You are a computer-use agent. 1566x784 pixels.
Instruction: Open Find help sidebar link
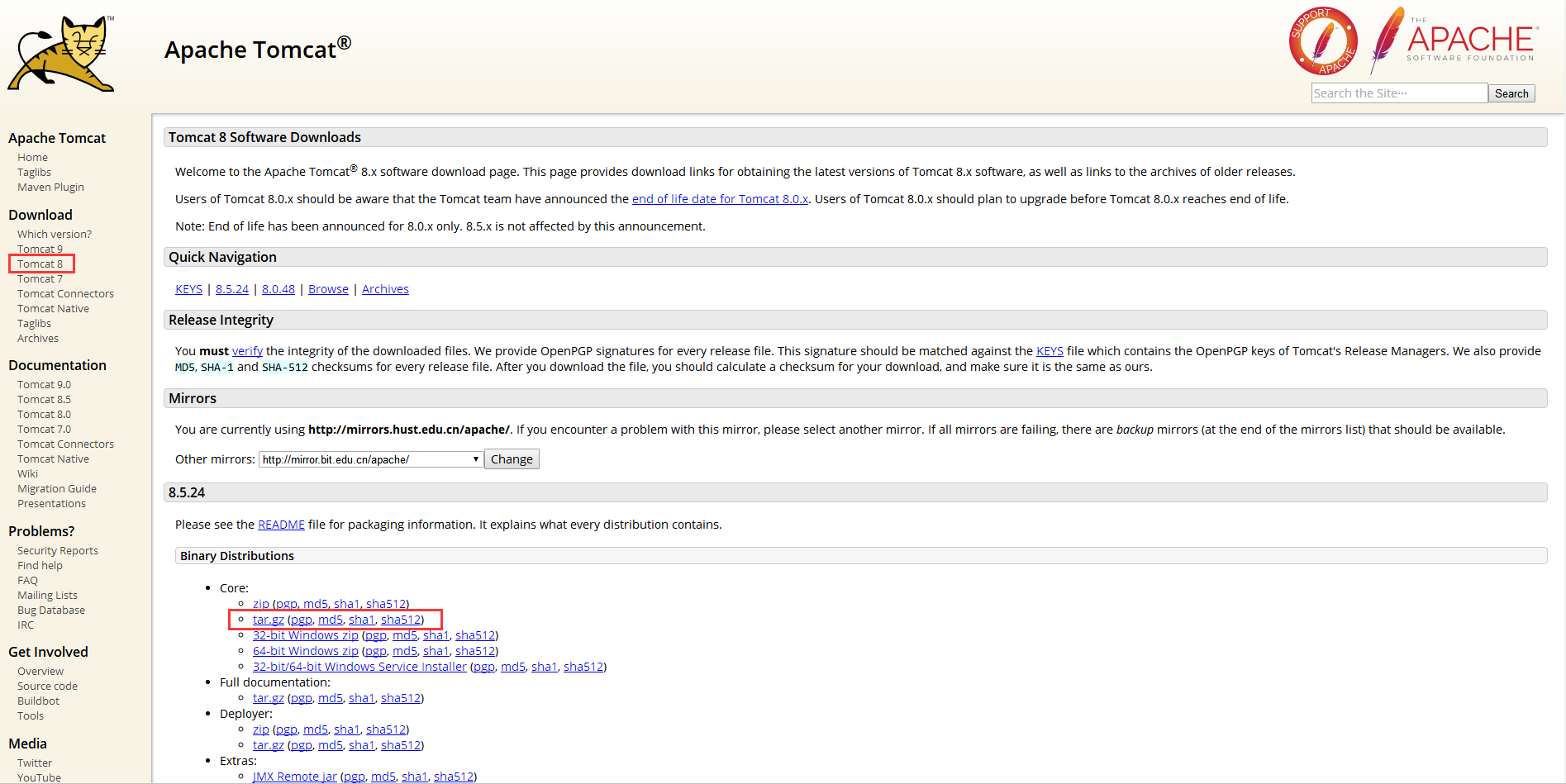click(x=40, y=566)
